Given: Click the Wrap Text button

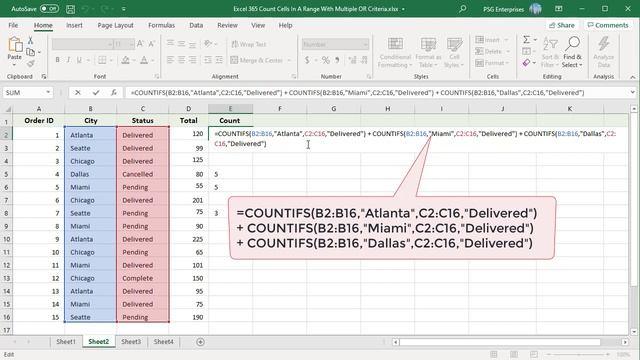Looking at the screenshot, I should coord(249,44).
